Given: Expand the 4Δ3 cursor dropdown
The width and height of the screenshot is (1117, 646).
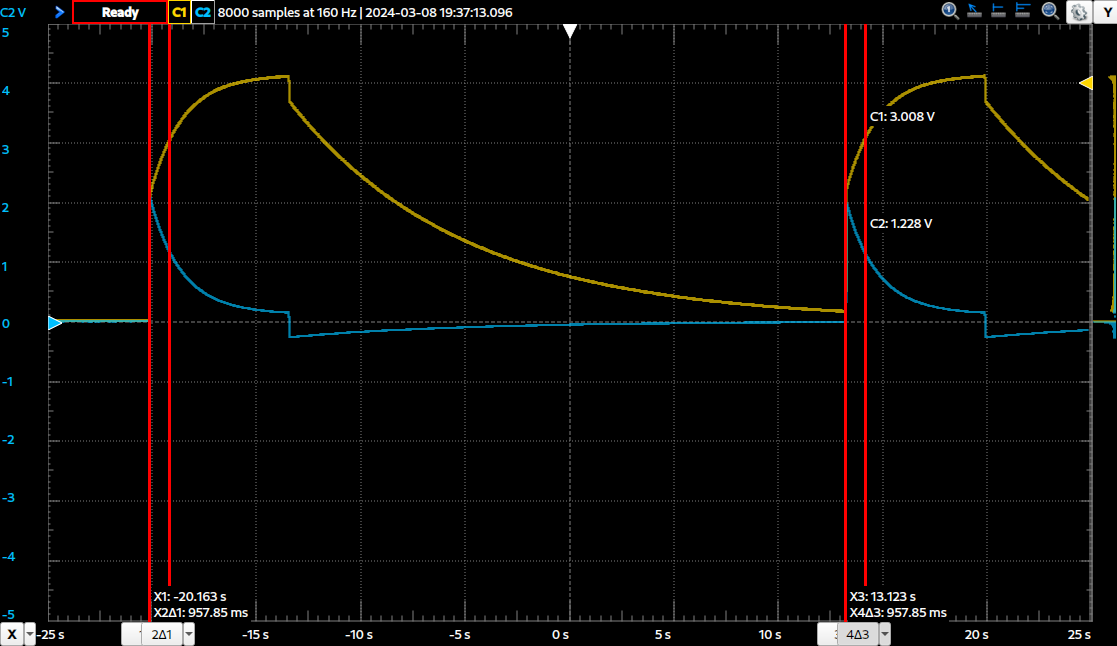Looking at the screenshot, I should pos(884,635).
